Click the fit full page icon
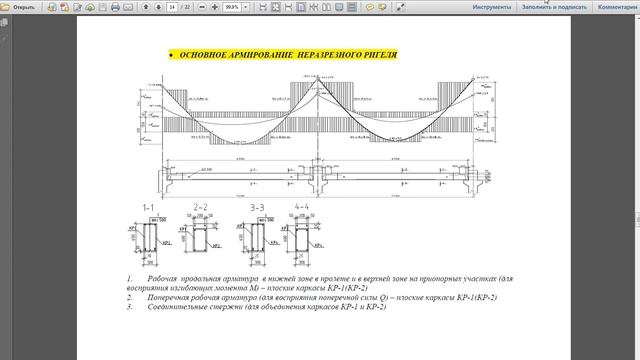The image size is (640, 360). 276,7
